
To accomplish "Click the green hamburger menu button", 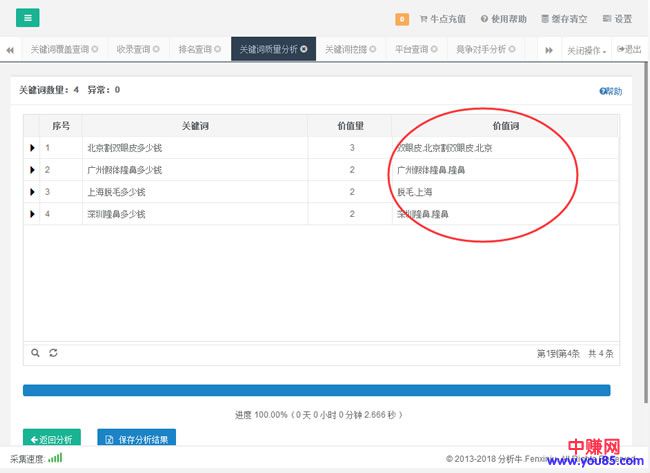I will [x=28, y=17].
